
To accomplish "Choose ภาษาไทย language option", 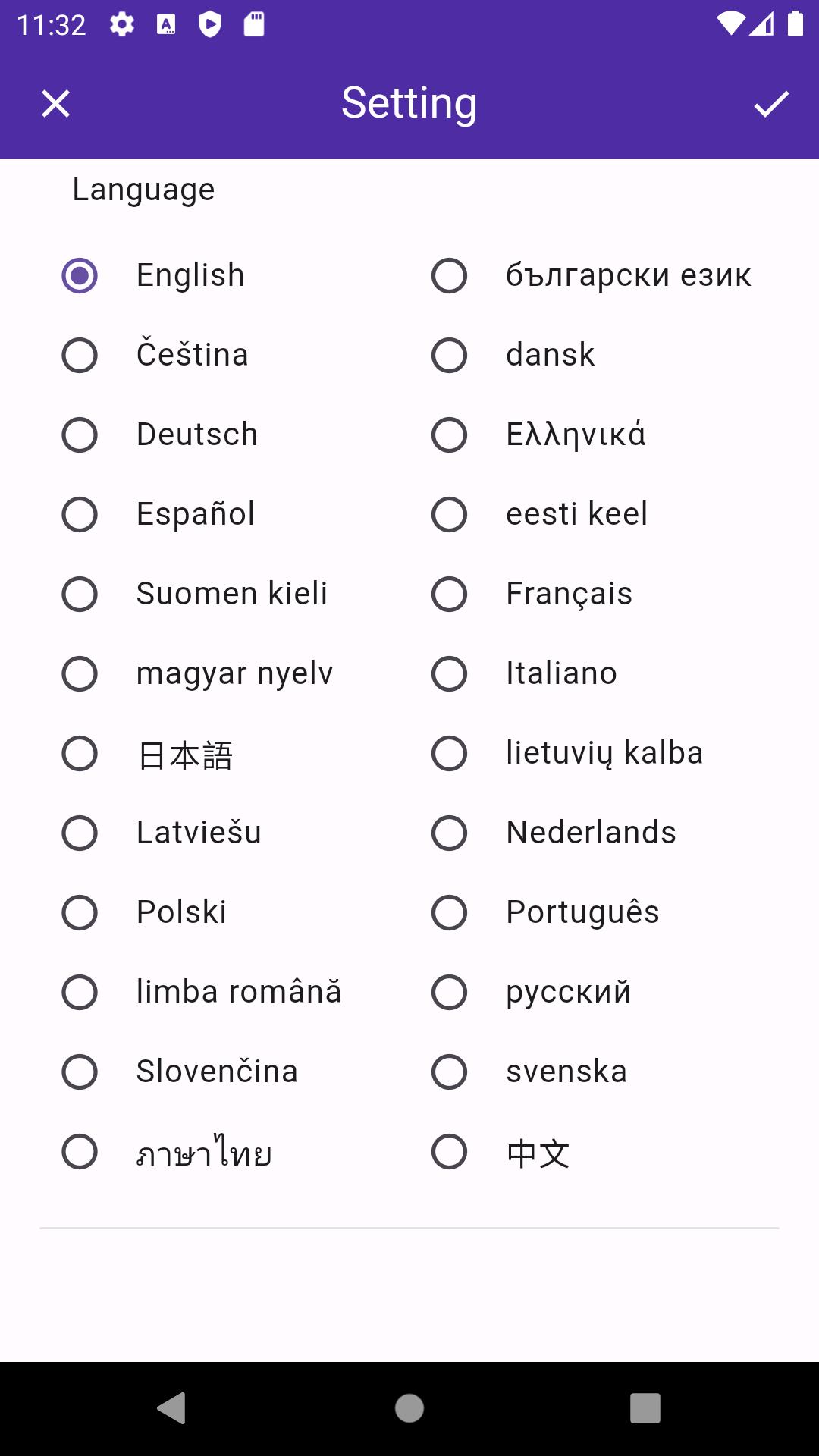I will coord(80,1151).
